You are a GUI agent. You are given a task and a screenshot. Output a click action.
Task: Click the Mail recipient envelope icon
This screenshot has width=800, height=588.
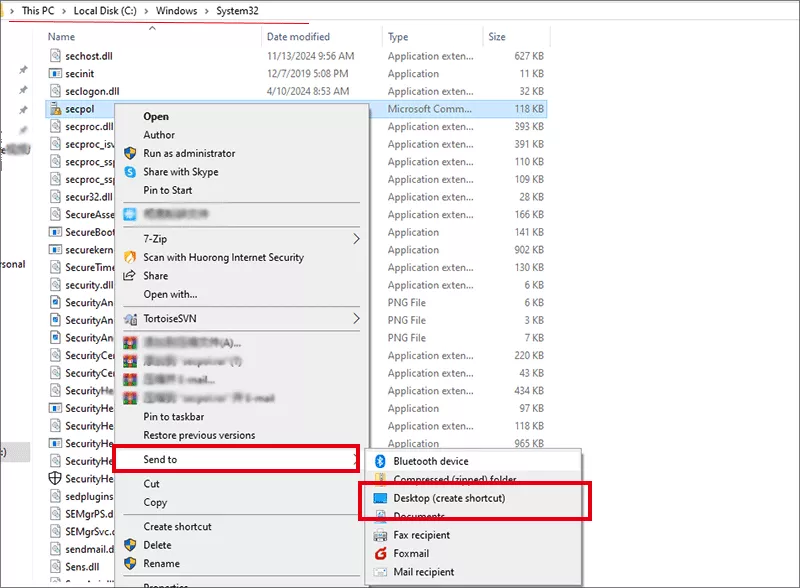[x=380, y=572]
